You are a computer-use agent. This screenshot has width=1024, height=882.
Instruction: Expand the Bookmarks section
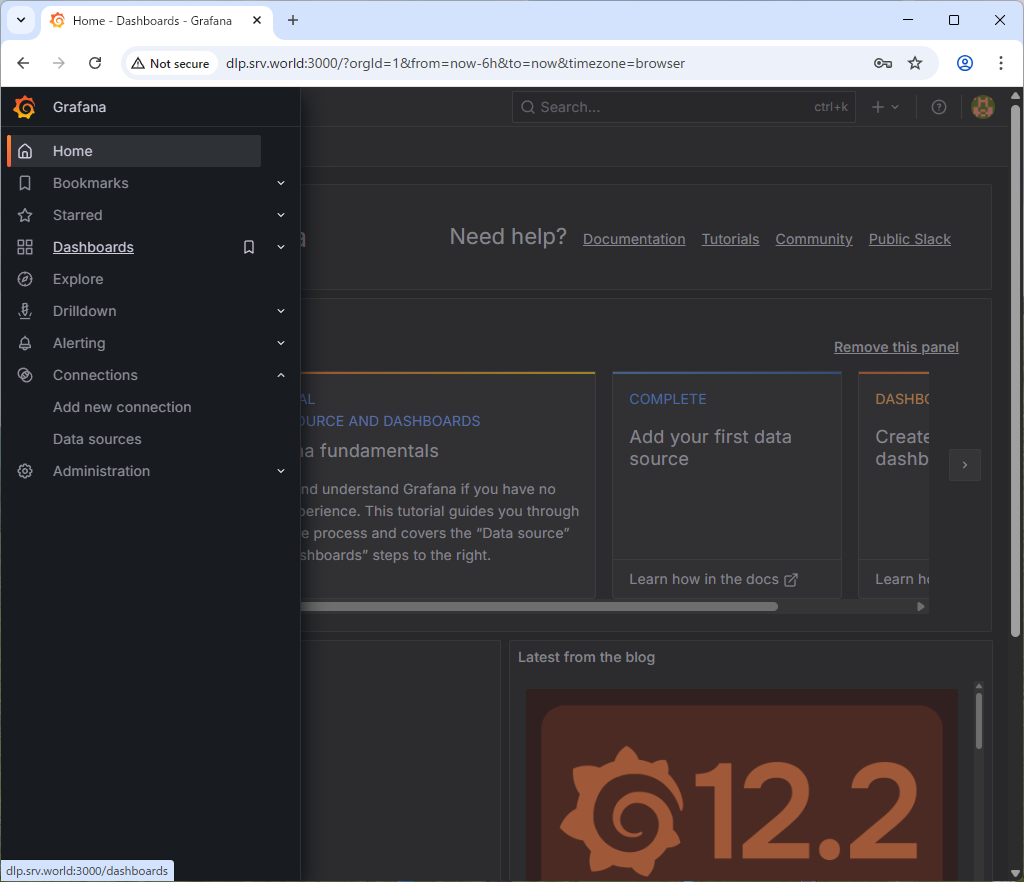tap(281, 183)
